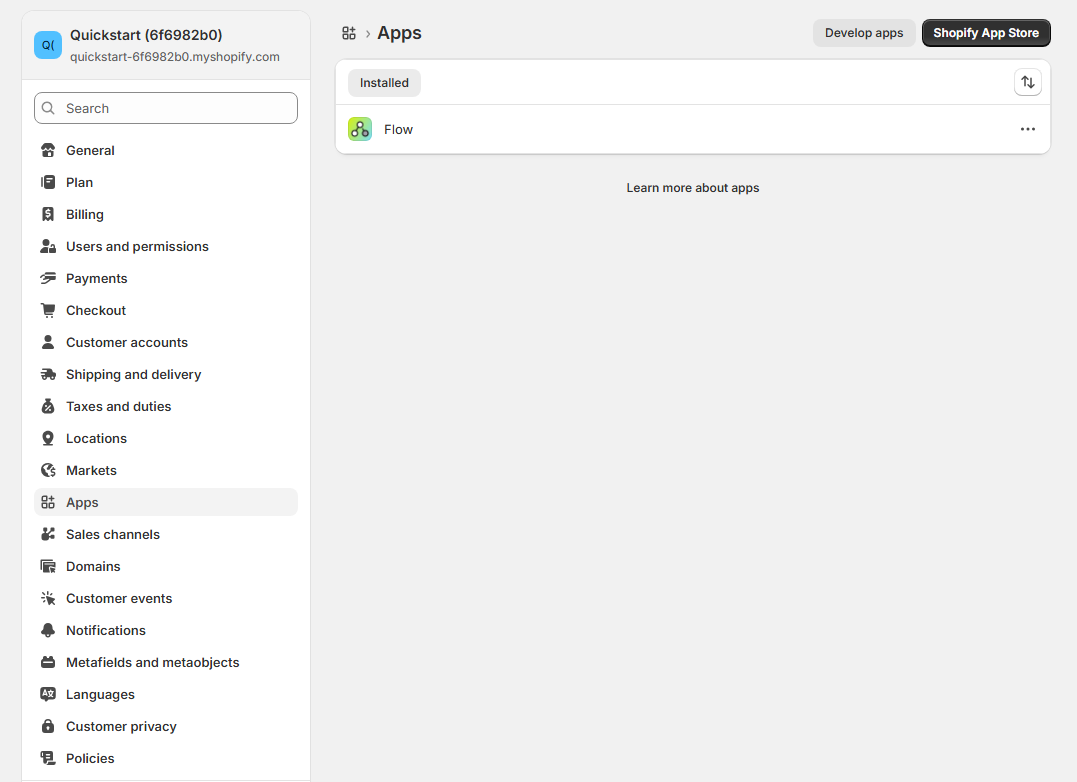Open the Sales channels section

point(112,534)
